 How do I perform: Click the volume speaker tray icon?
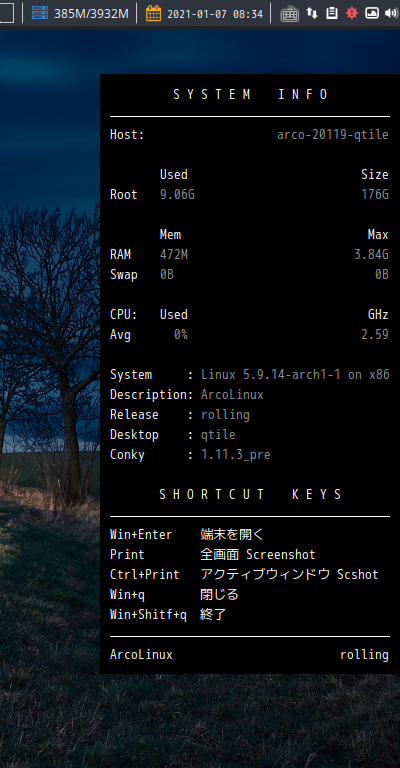[392, 13]
